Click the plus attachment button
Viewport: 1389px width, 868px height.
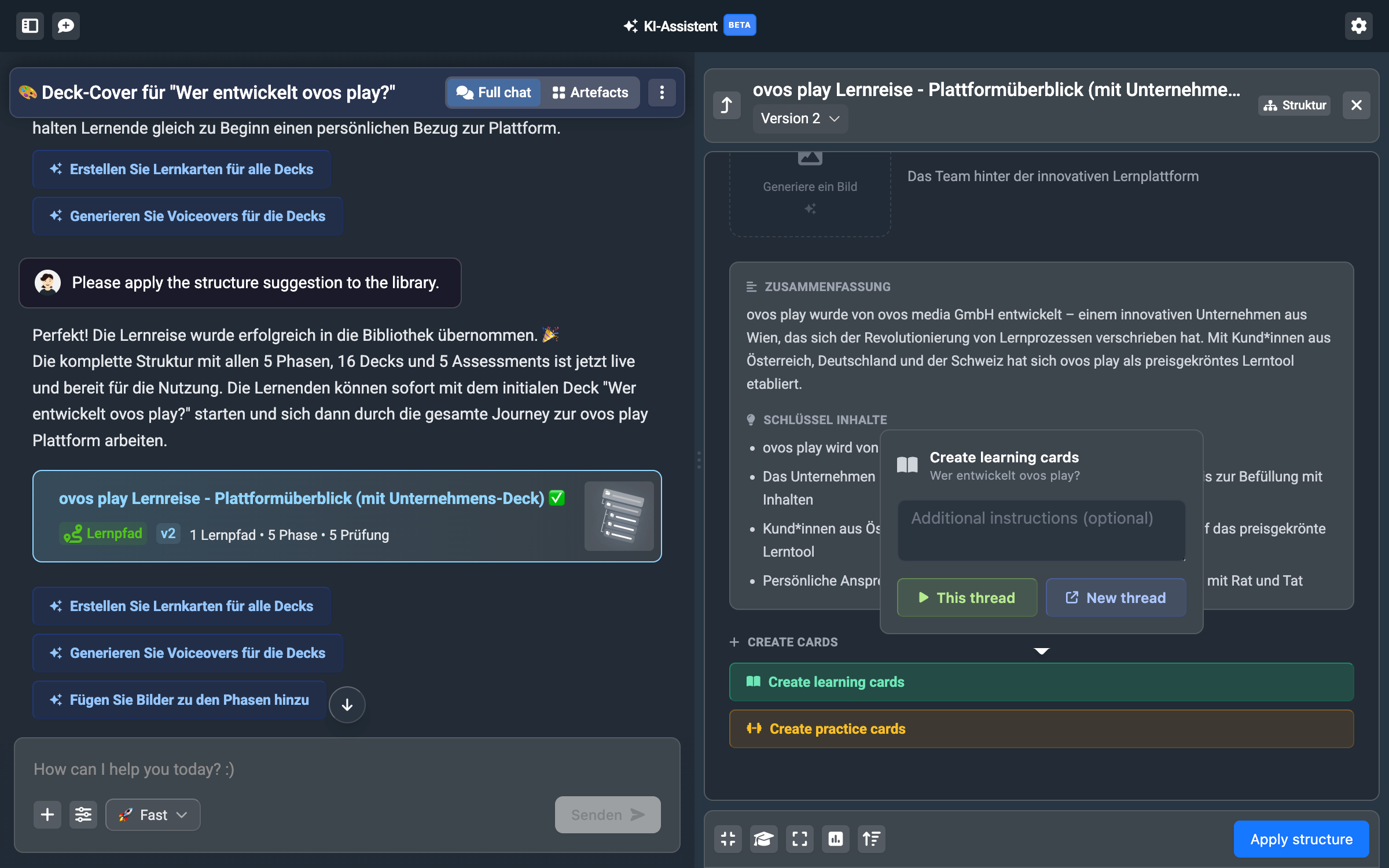tap(47, 814)
